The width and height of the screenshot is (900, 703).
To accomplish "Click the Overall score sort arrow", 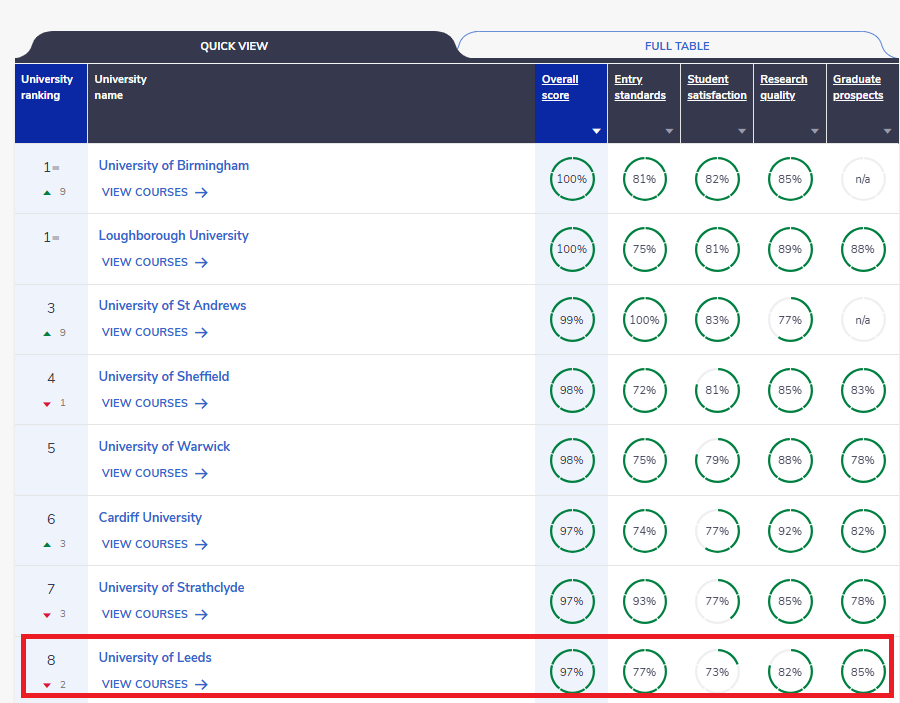I will pyautogui.click(x=596, y=131).
